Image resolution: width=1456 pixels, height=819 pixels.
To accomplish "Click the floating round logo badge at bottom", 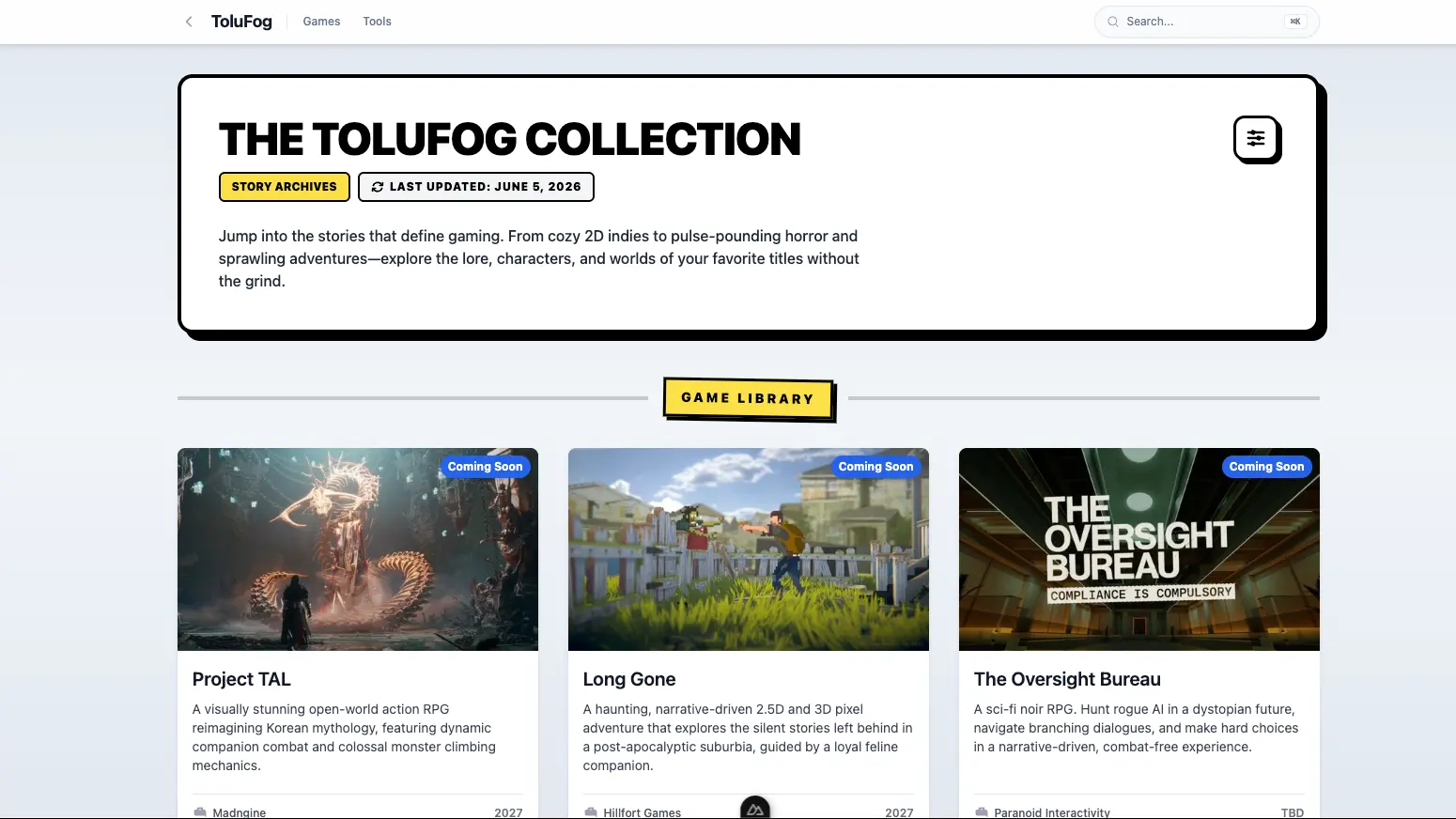I will point(755,808).
